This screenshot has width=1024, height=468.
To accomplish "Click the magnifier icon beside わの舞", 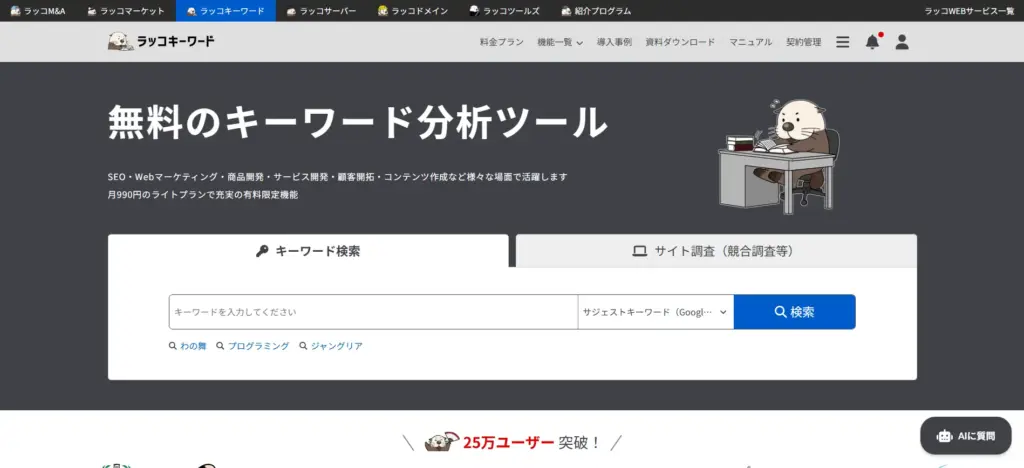I will pos(172,346).
